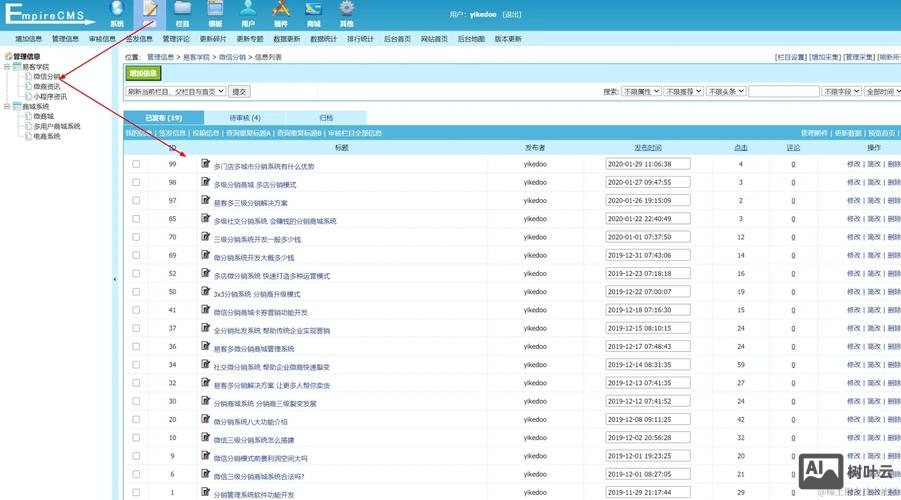The height and width of the screenshot is (500, 901).
Task: Click the EmpireCMS logo
Action: pos(49,14)
